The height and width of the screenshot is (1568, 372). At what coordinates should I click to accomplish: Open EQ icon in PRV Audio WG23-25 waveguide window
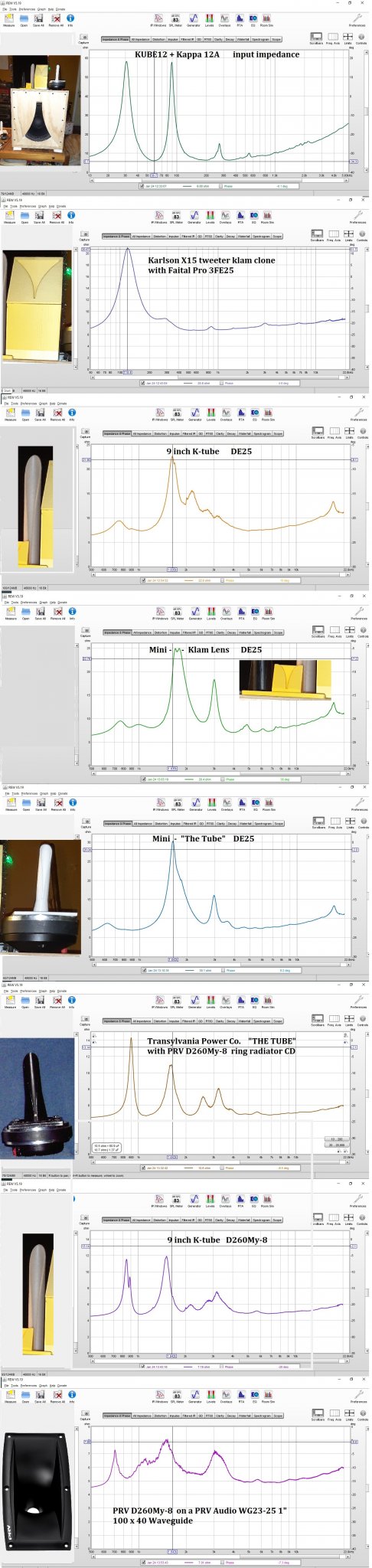coord(254,1396)
